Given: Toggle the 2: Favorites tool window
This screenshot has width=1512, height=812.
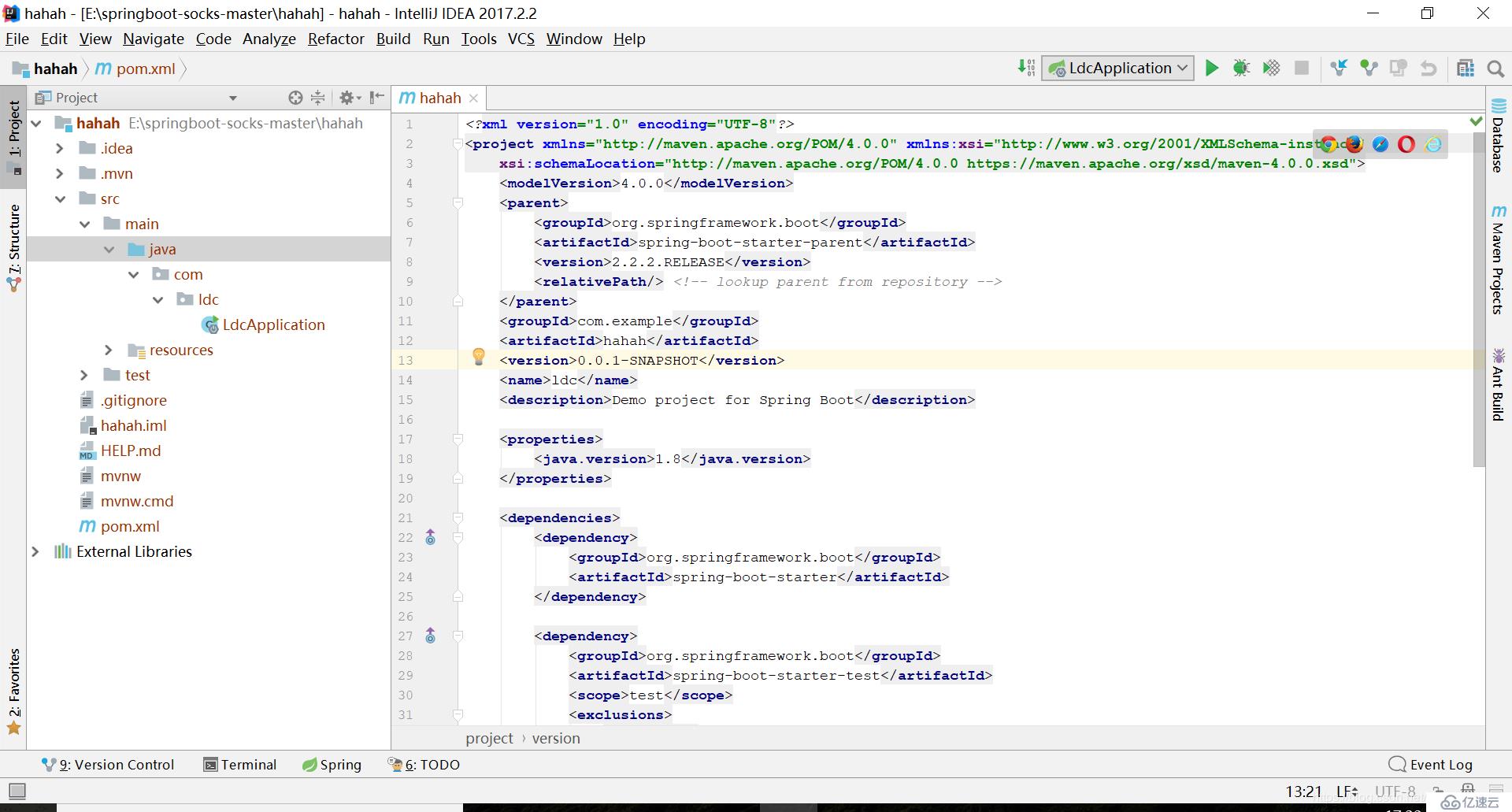Looking at the screenshot, I should [13, 691].
